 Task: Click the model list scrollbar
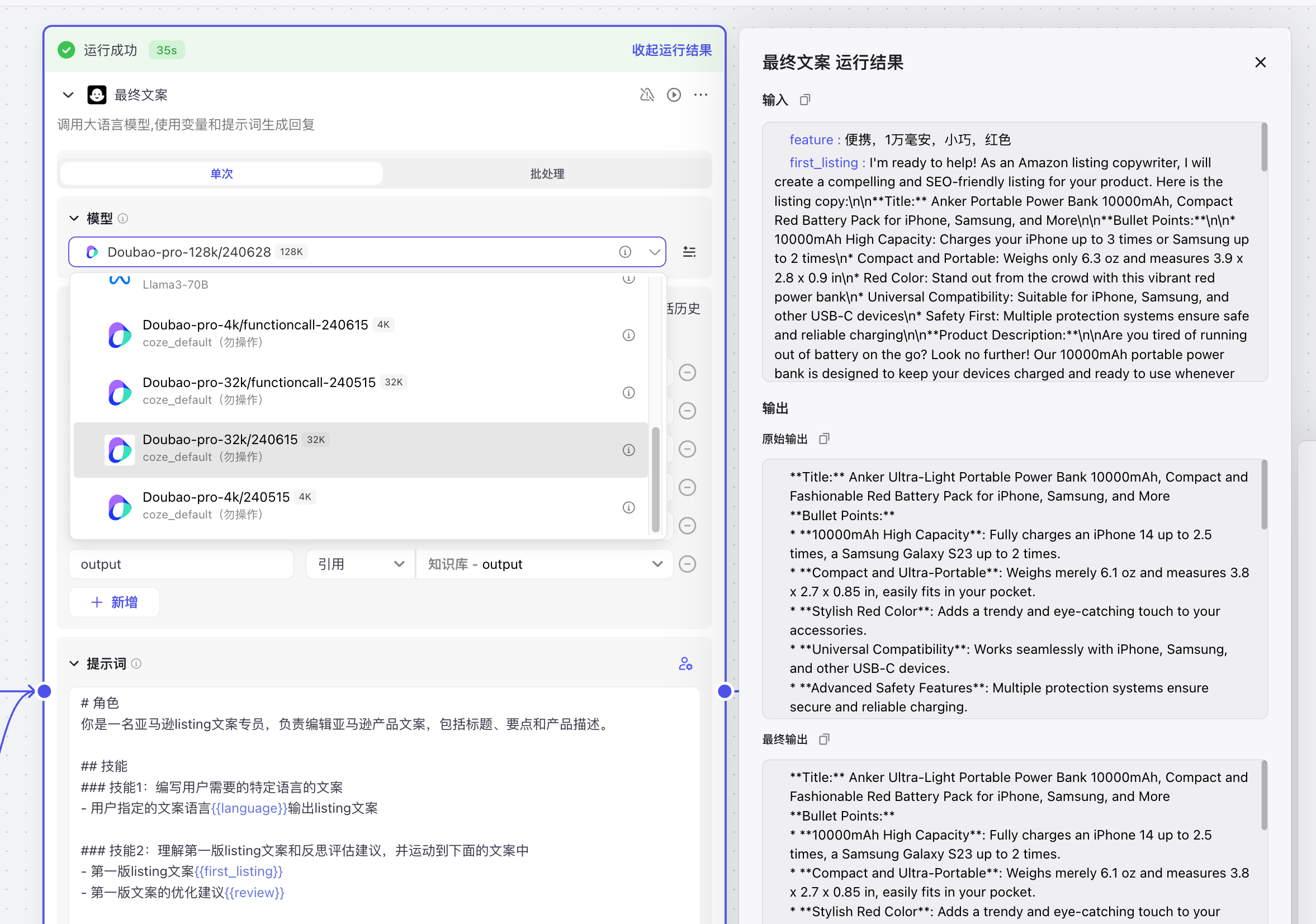pos(656,479)
